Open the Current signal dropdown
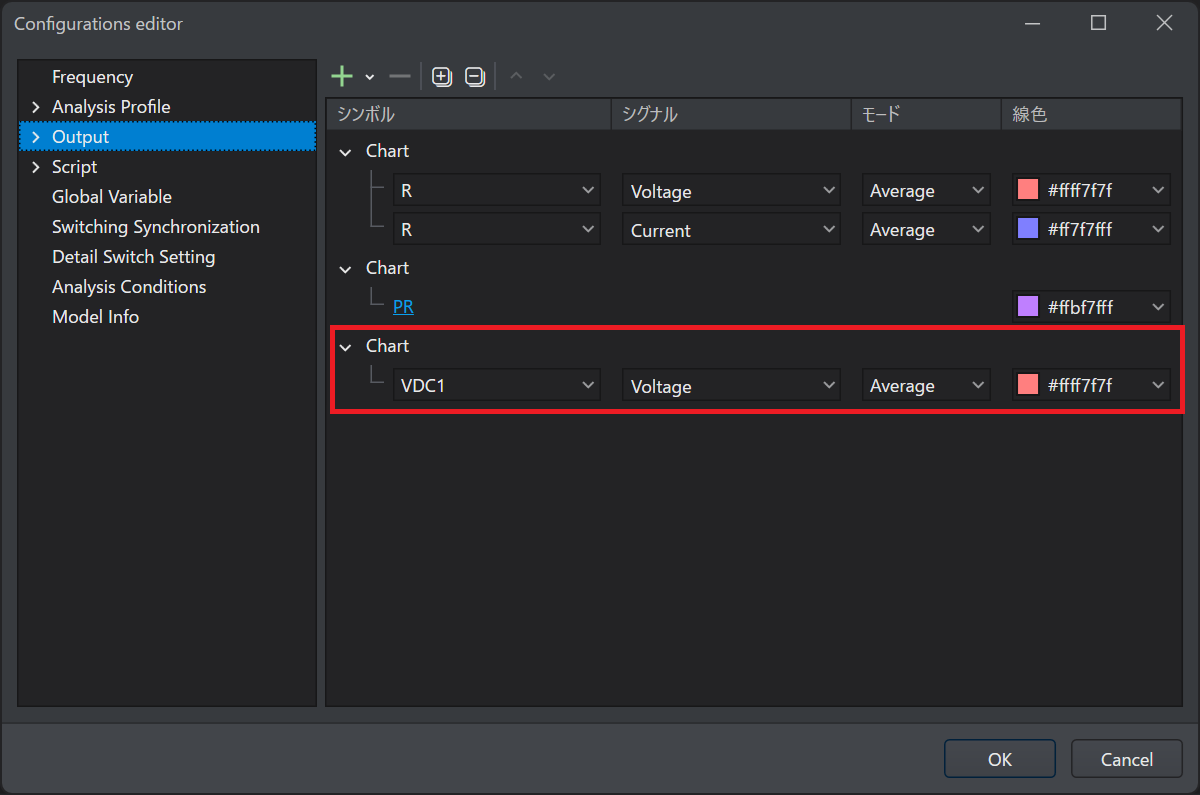 click(732, 229)
